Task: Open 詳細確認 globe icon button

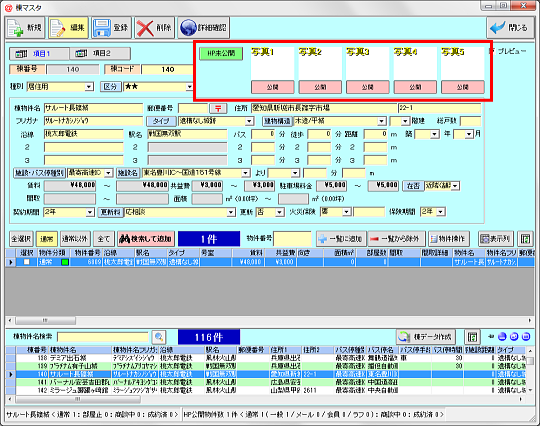Action: pos(188,28)
